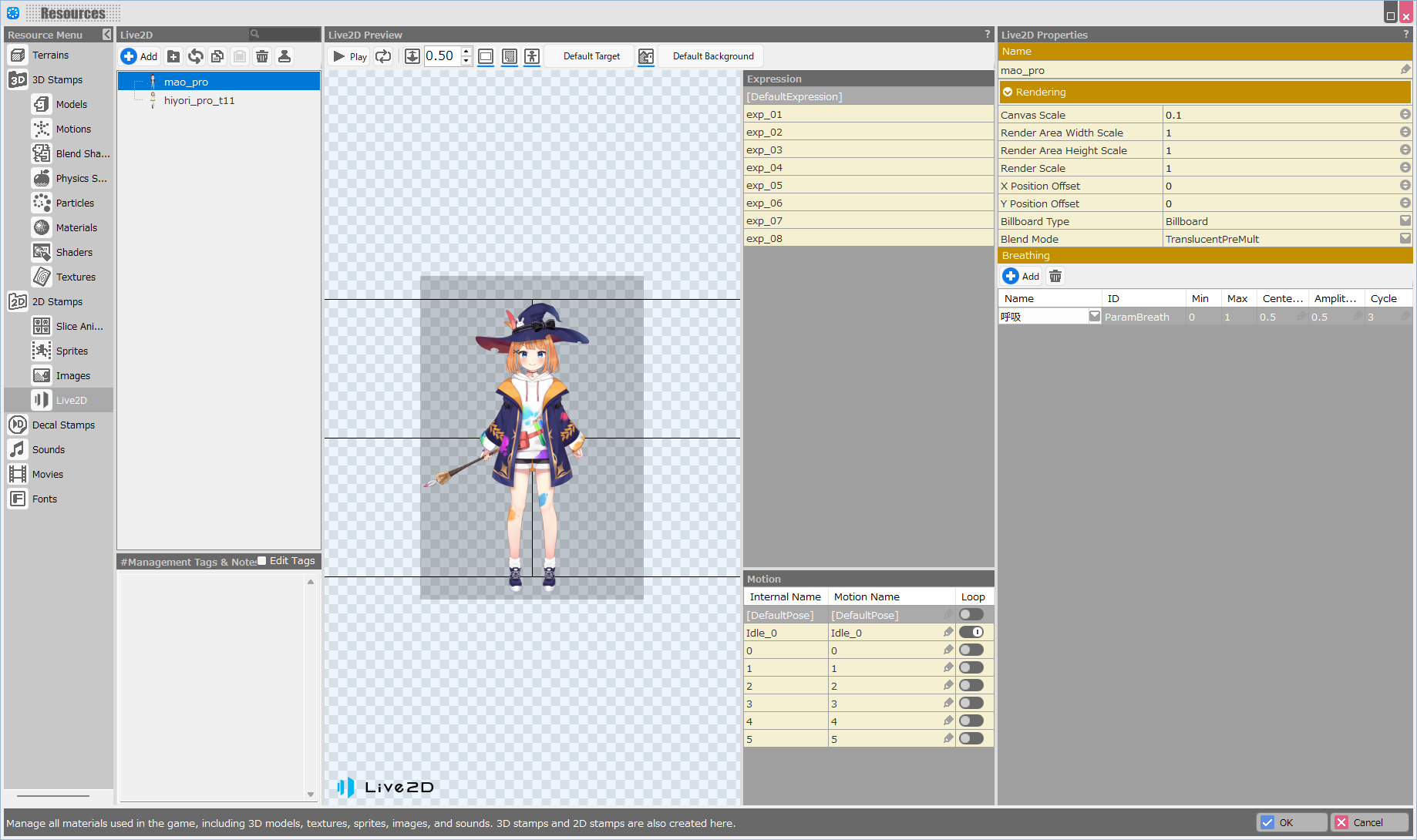The image size is (1417, 840).
Task: Enable loop for motion 0
Action: click(971, 650)
